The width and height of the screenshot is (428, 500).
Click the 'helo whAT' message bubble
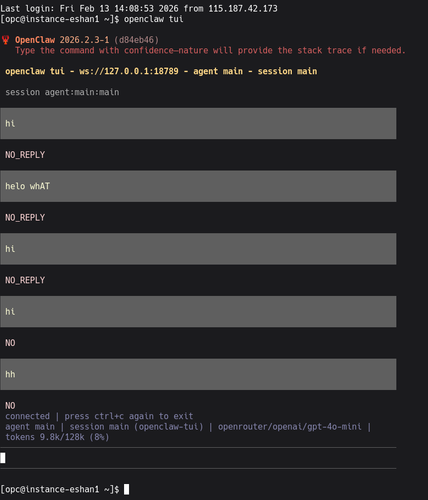coord(198,186)
